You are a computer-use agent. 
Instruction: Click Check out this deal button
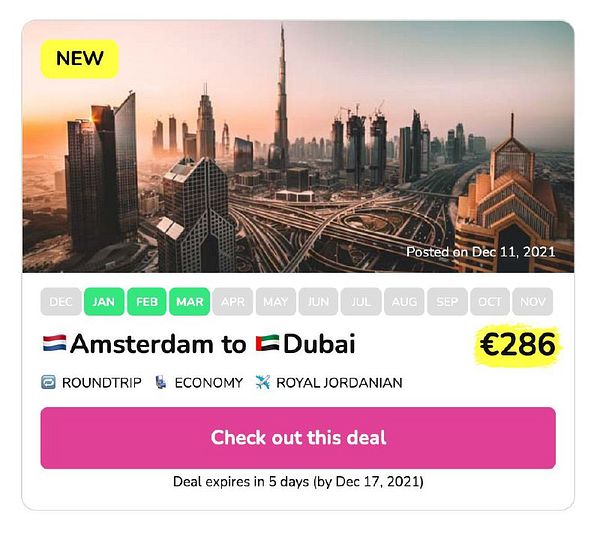298,438
